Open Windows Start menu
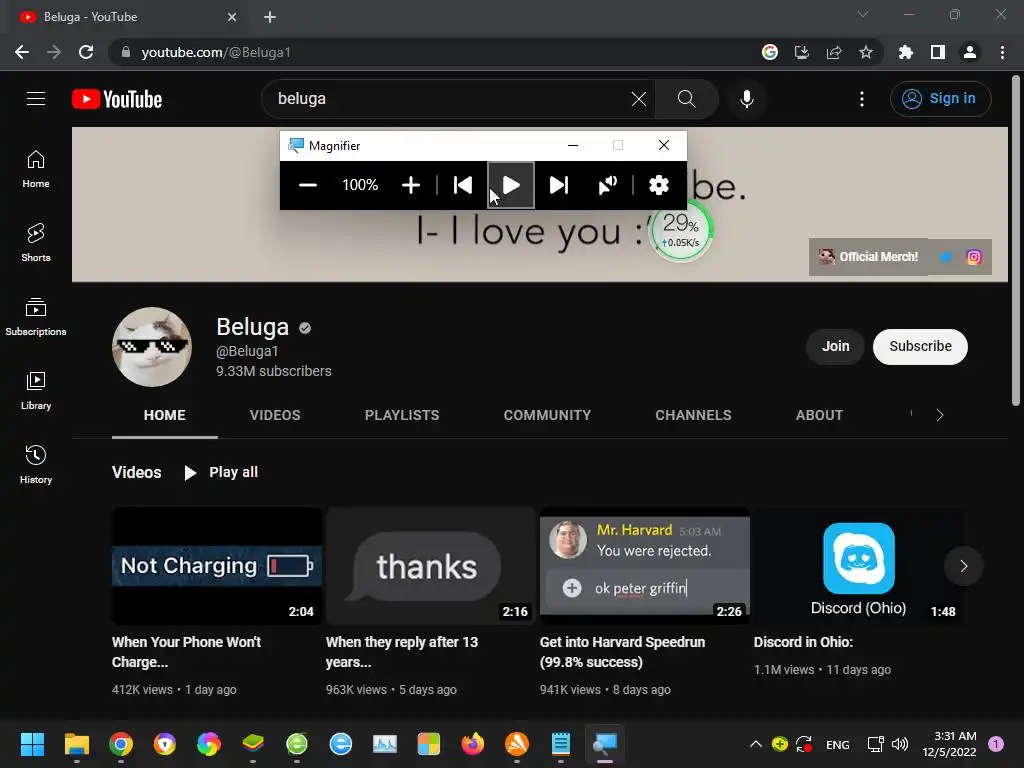Screen dimensions: 1024x768 point(32,744)
